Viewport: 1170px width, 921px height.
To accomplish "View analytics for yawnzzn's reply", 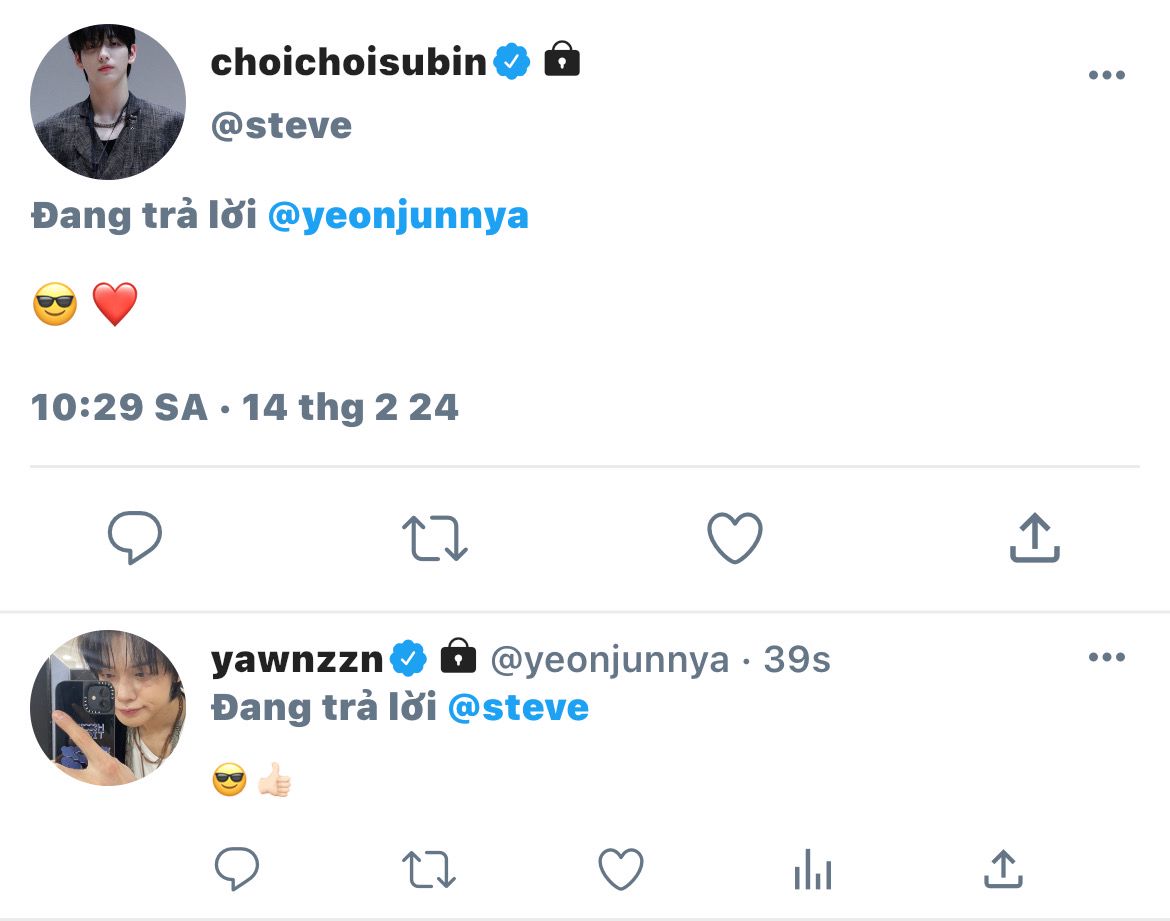I will (x=812, y=869).
